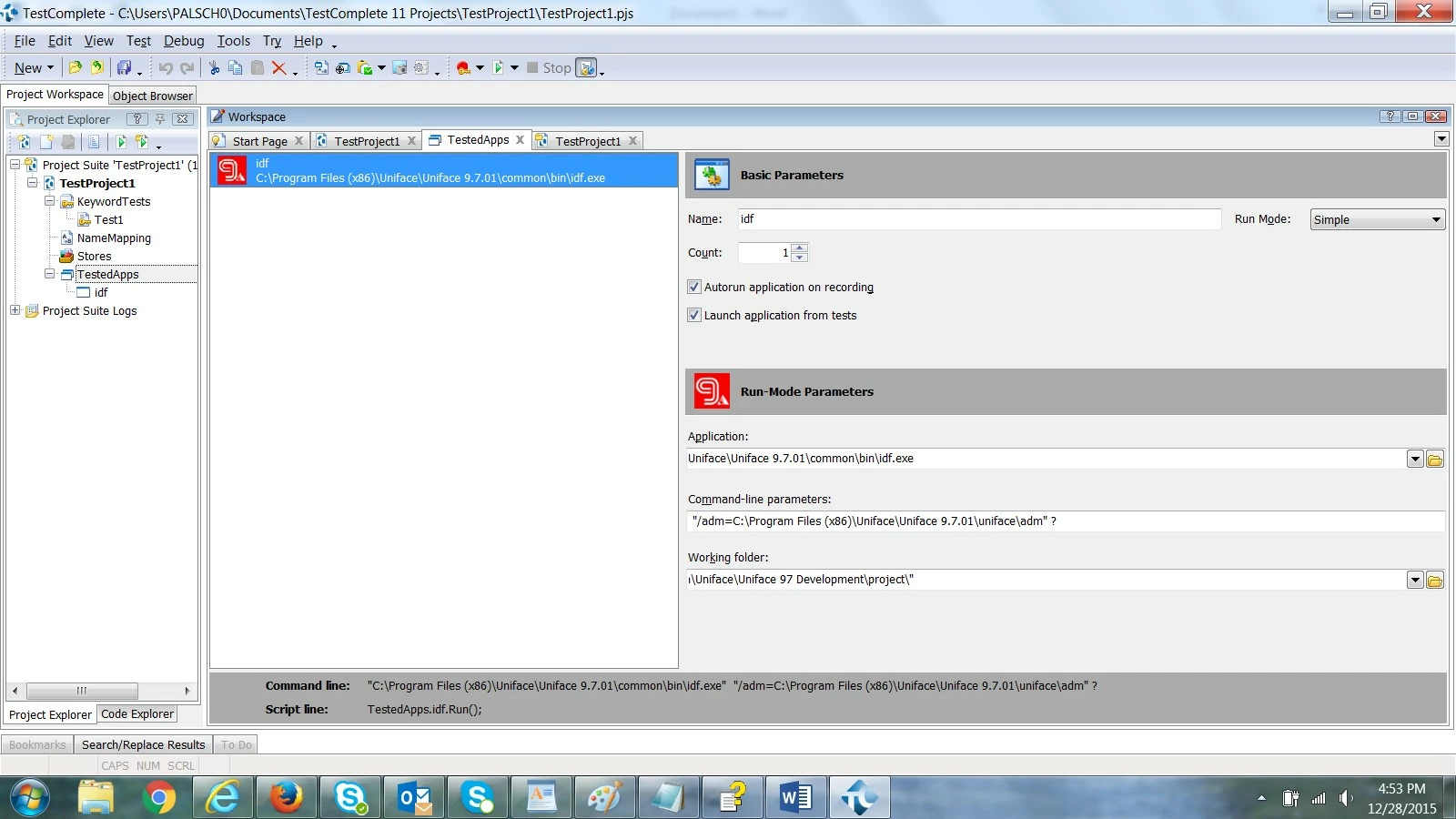Pin the Project Explorer panel
The height and width of the screenshot is (819, 1456).
coord(160,119)
